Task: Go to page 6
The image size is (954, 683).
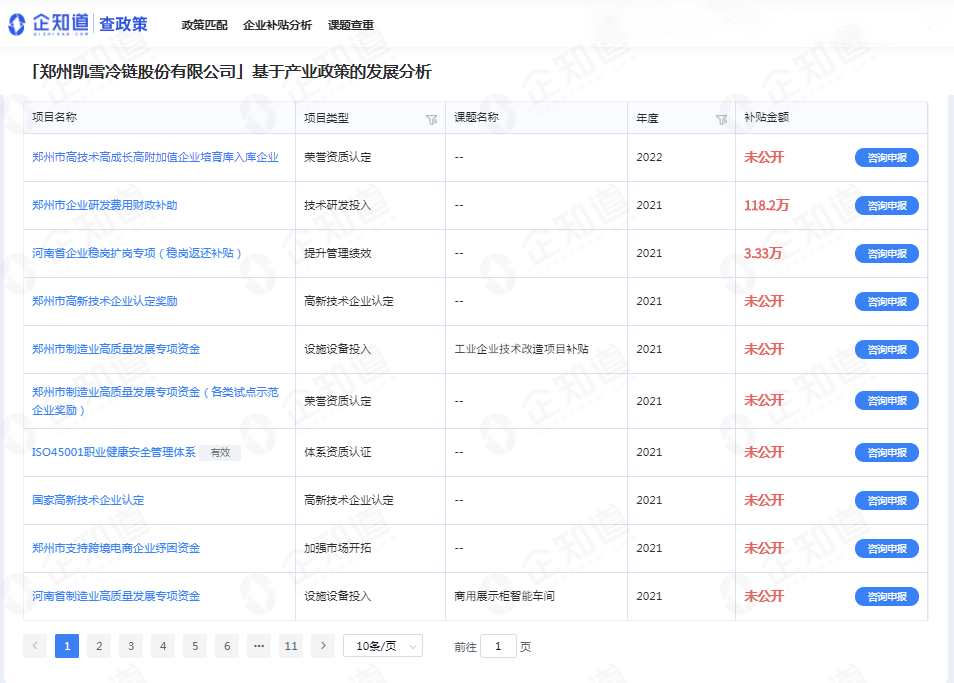Action: click(x=227, y=646)
